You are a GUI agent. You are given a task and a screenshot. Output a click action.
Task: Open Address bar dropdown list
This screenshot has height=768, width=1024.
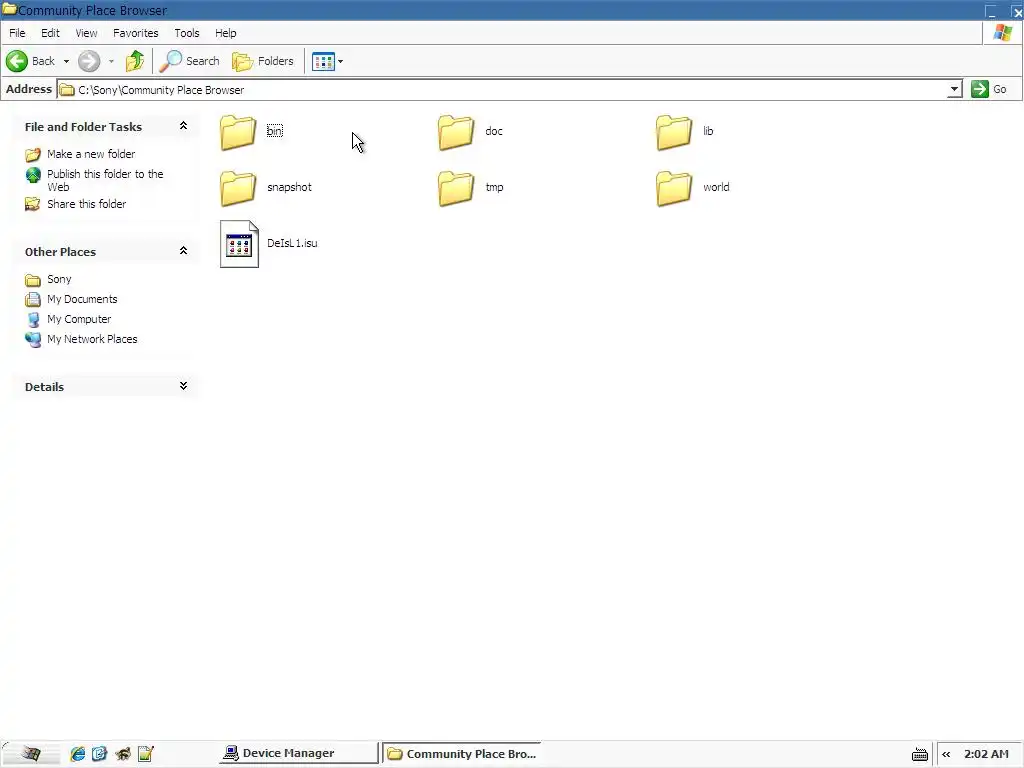click(954, 89)
